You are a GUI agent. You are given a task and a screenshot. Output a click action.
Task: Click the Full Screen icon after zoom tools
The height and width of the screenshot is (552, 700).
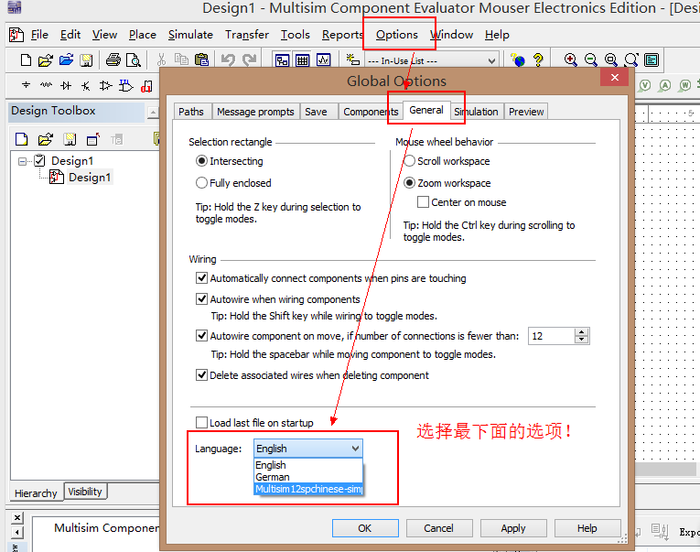point(651,59)
